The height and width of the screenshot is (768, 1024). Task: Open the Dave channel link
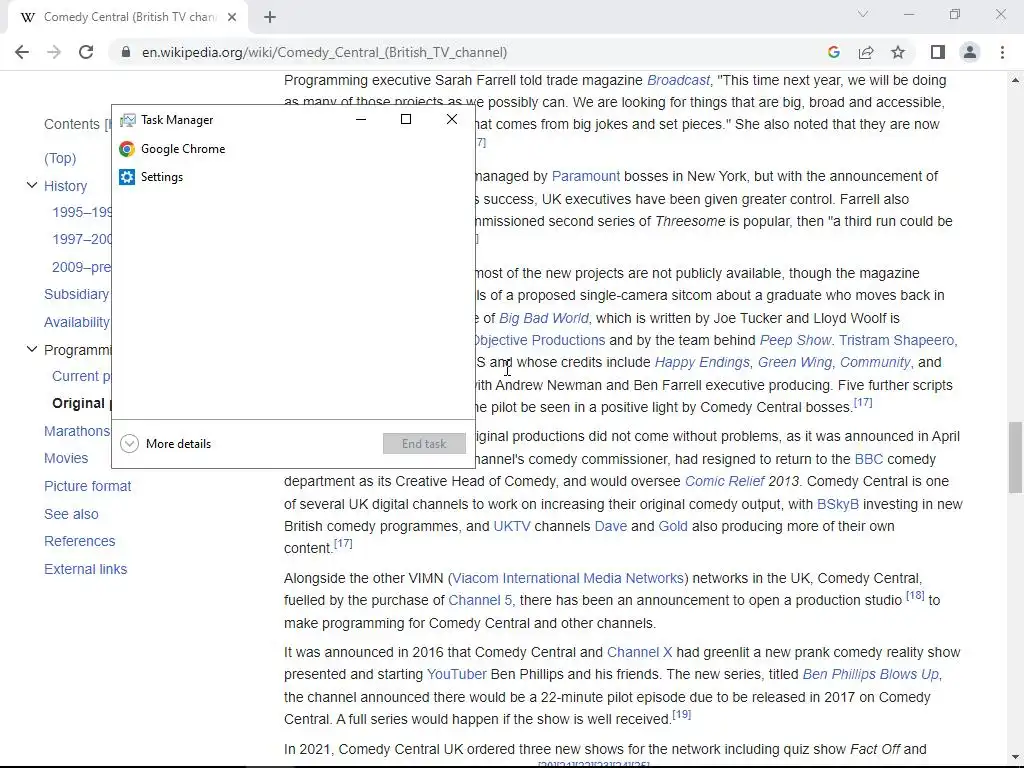(x=611, y=526)
